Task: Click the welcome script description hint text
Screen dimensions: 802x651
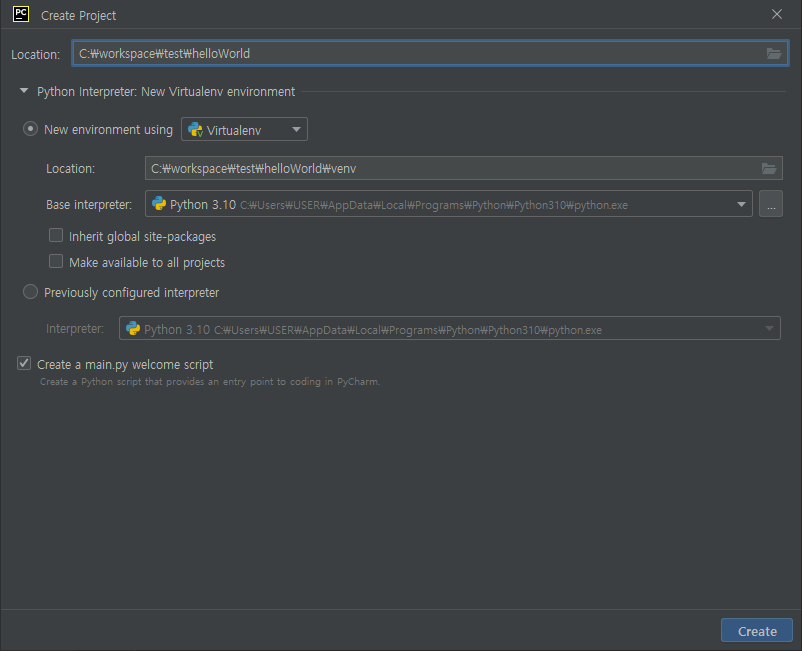Action: point(210,381)
